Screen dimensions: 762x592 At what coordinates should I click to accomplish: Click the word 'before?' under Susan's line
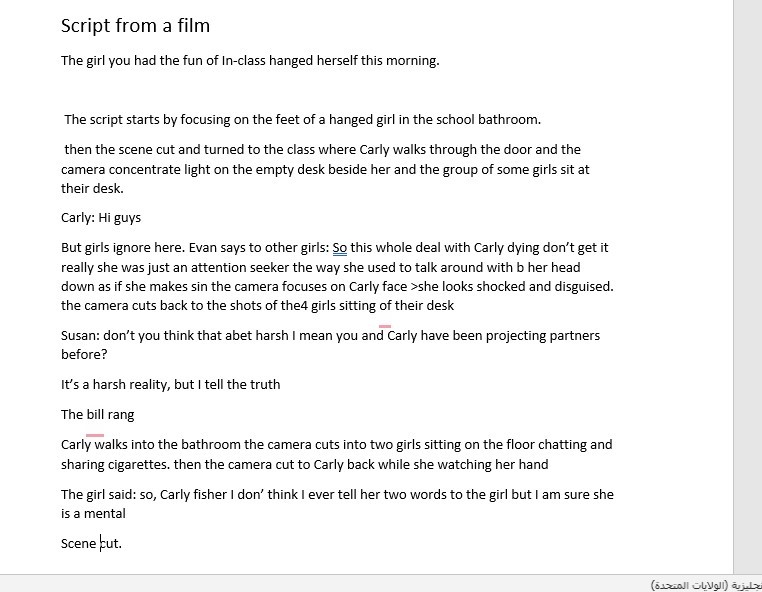pyautogui.click(x=84, y=354)
